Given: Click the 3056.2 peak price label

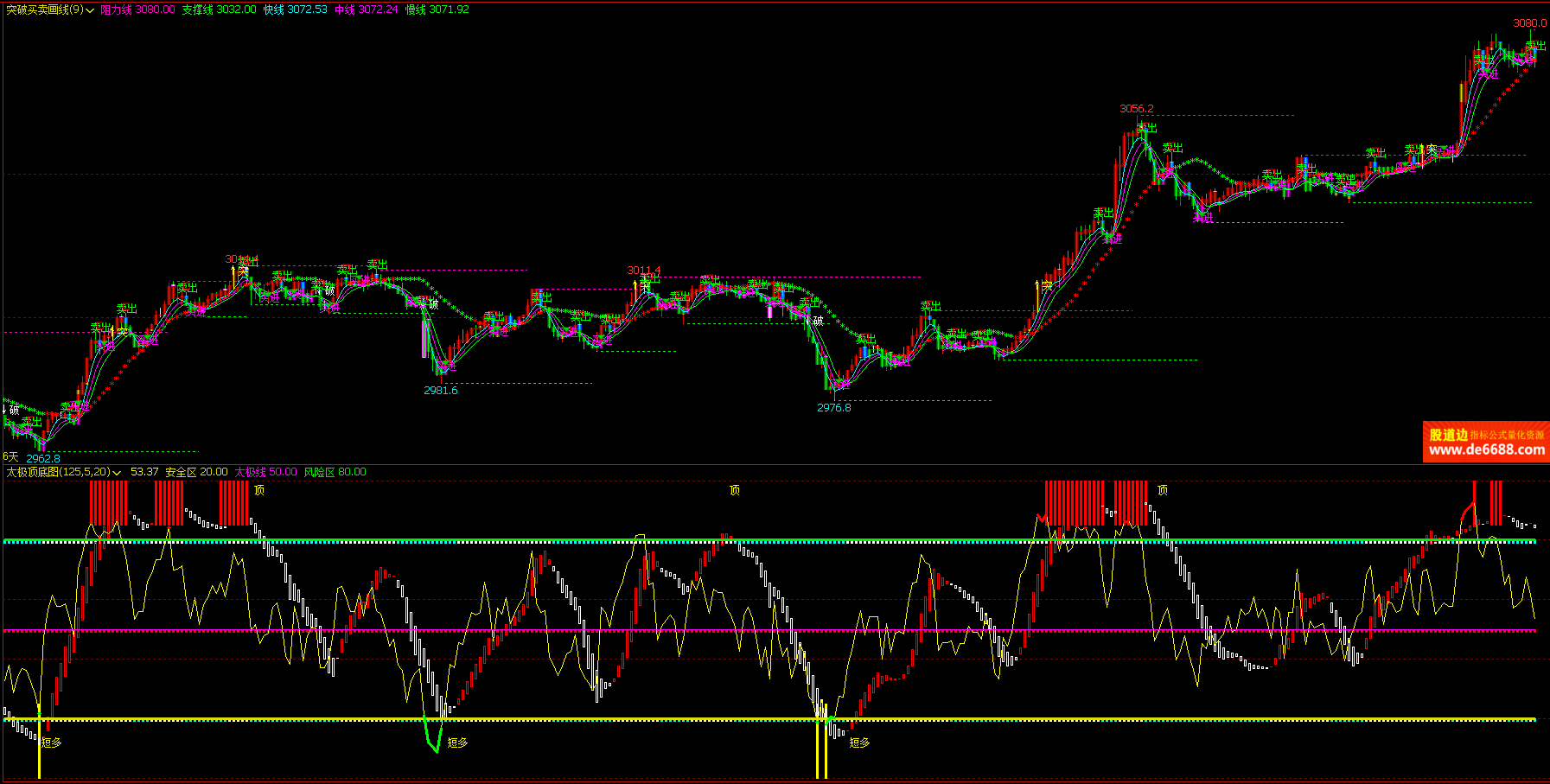Looking at the screenshot, I should click(x=1136, y=109).
